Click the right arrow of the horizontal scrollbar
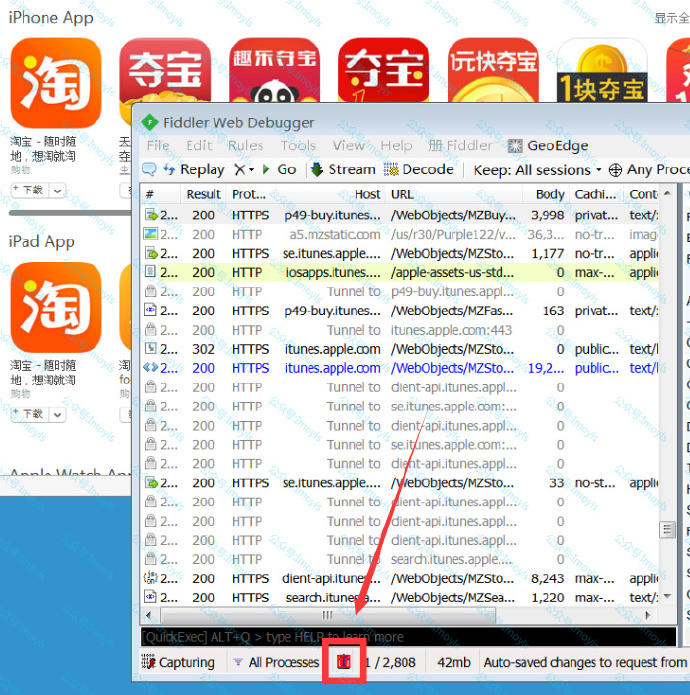This screenshot has width=690, height=695. click(x=648, y=615)
